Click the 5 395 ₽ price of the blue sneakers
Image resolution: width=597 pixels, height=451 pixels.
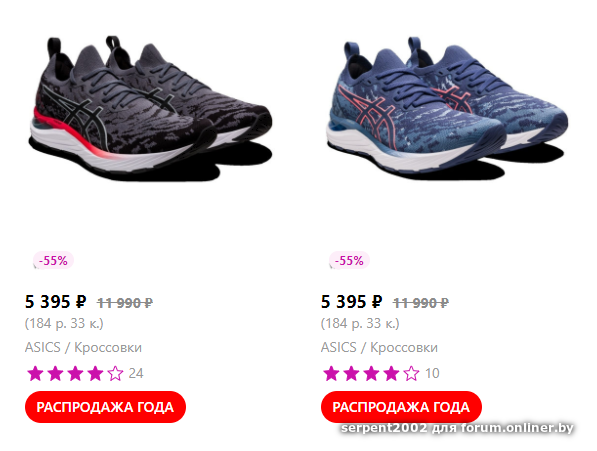351,302
